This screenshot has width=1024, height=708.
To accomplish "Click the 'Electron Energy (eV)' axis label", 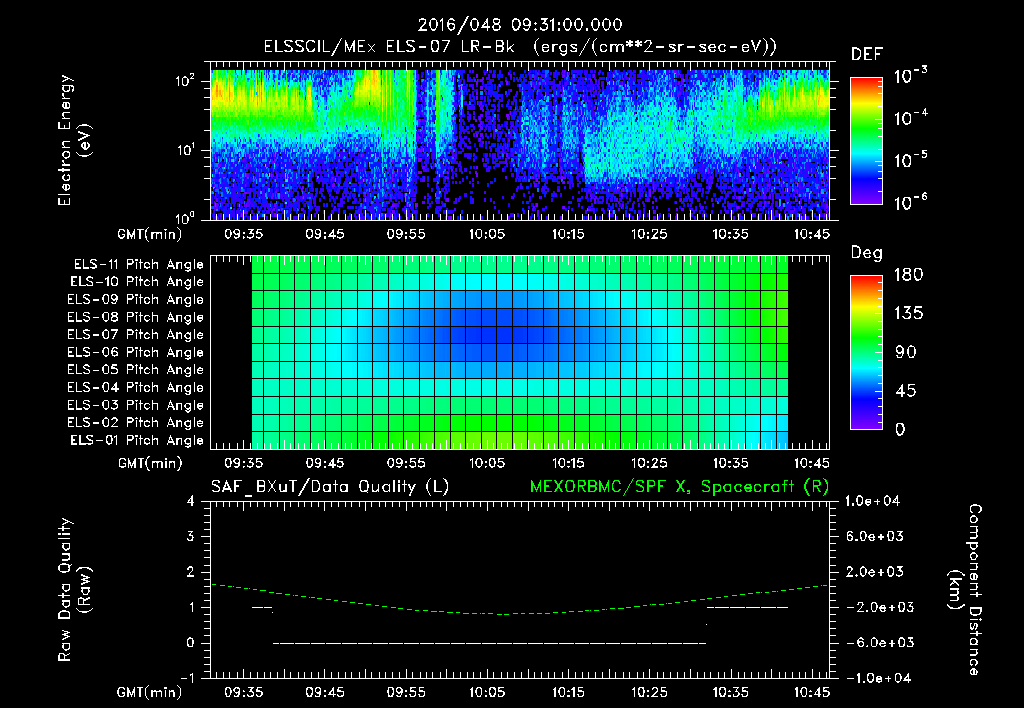I will point(74,140).
